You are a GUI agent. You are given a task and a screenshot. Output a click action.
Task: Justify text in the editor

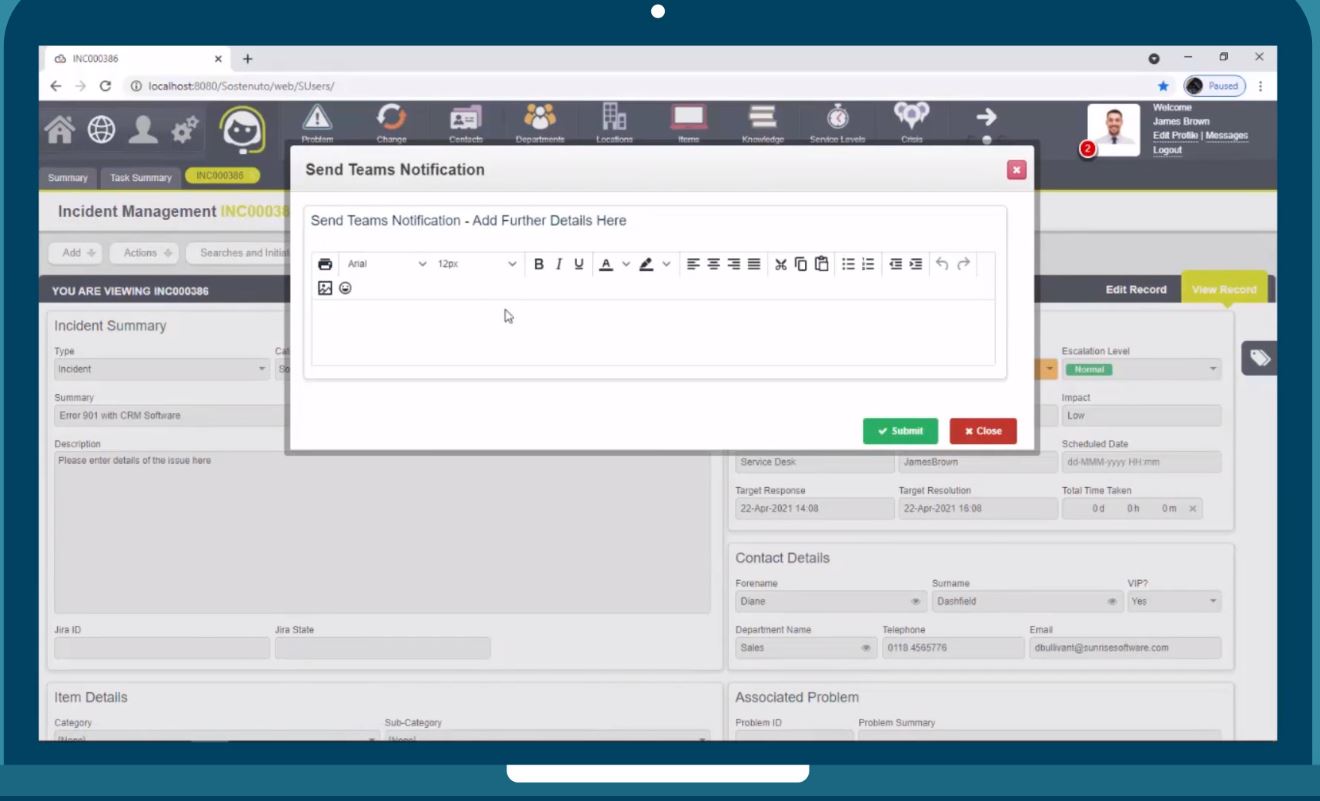(753, 264)
